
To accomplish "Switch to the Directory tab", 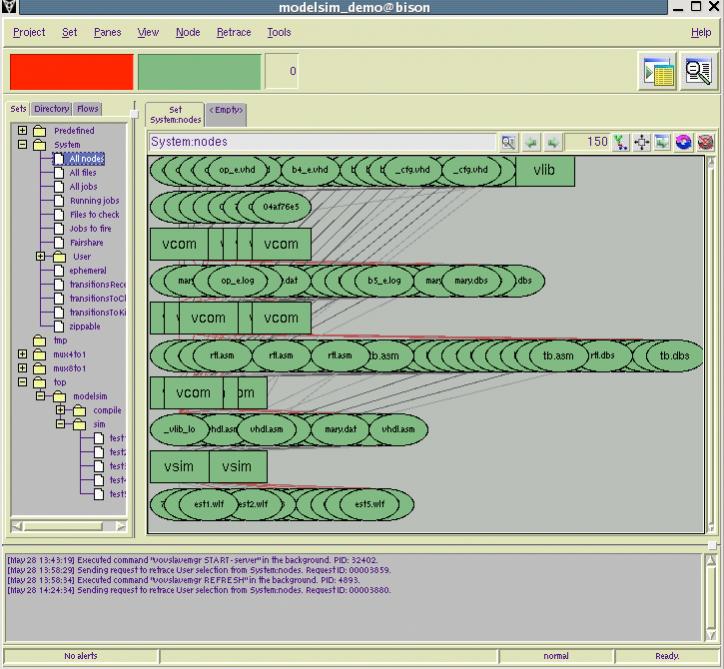I will (51, 109).
